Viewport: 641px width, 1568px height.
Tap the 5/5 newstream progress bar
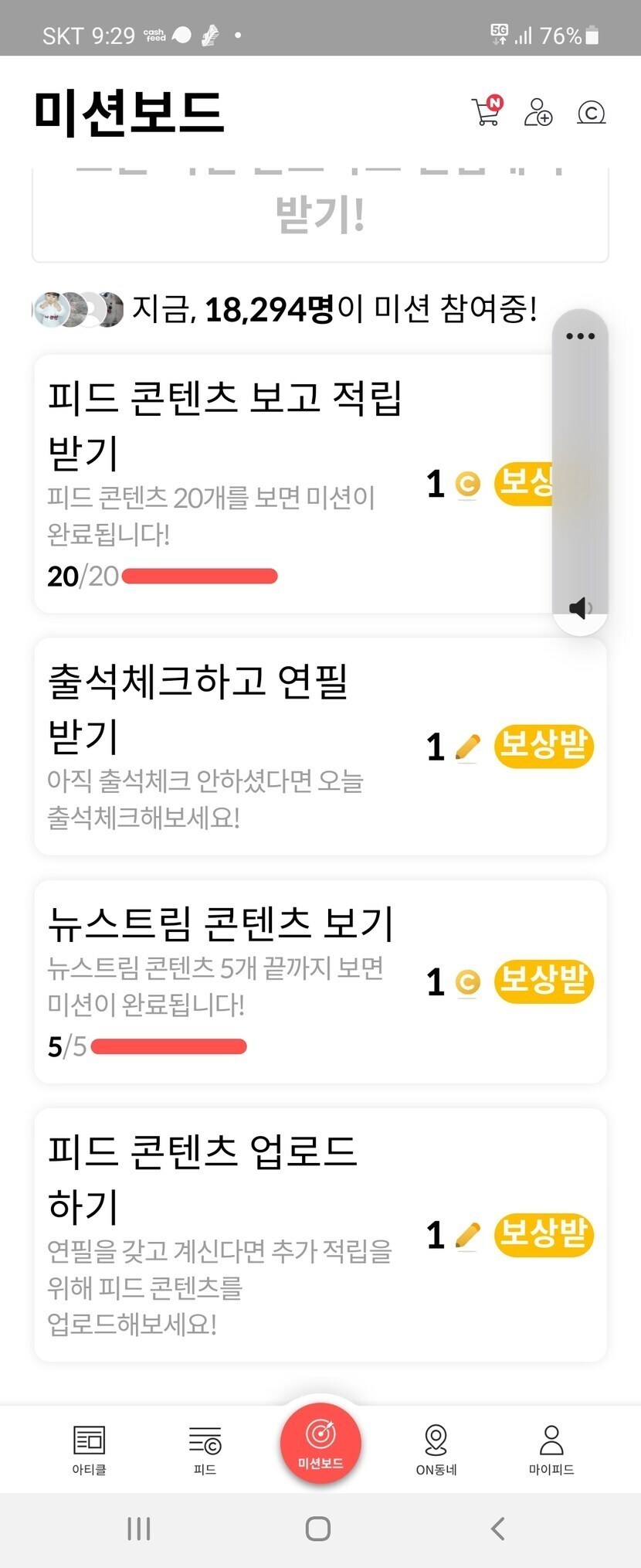pyautogui.click(x=168, y=1047)
